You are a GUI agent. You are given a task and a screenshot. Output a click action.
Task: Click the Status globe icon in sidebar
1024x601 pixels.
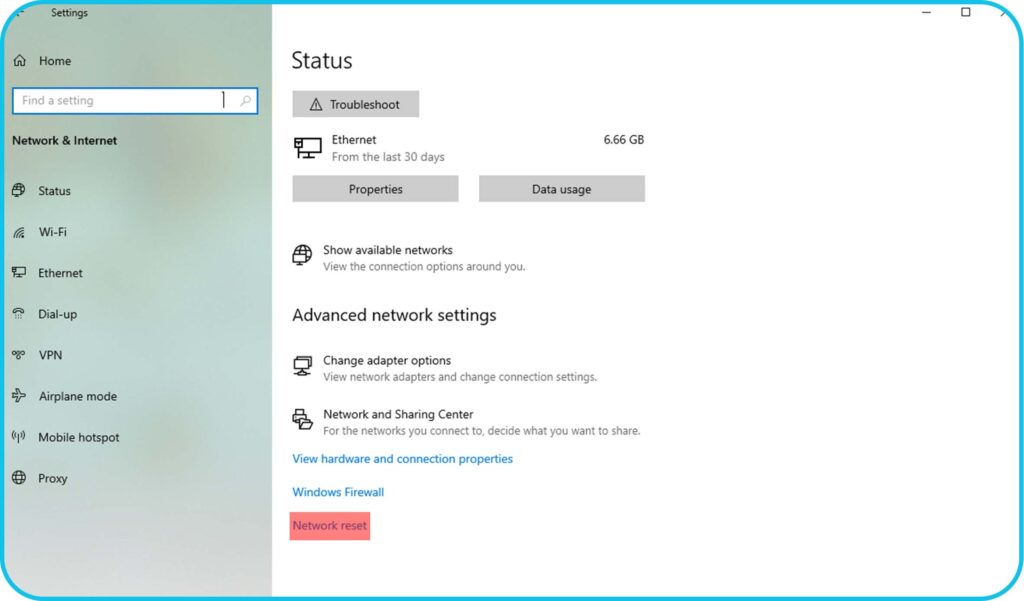[19, 190]
